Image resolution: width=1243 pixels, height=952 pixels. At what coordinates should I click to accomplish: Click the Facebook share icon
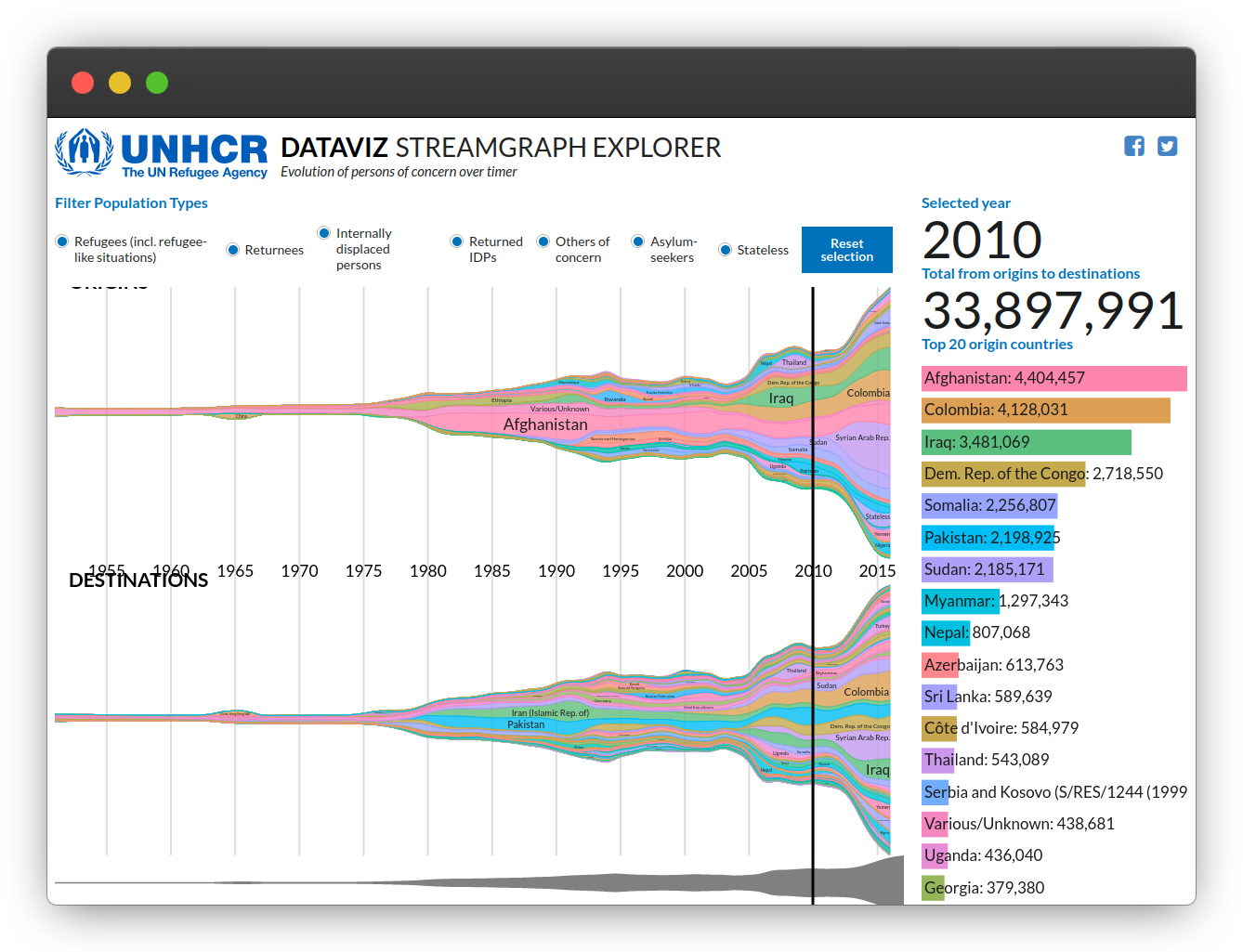point(1133,146)
